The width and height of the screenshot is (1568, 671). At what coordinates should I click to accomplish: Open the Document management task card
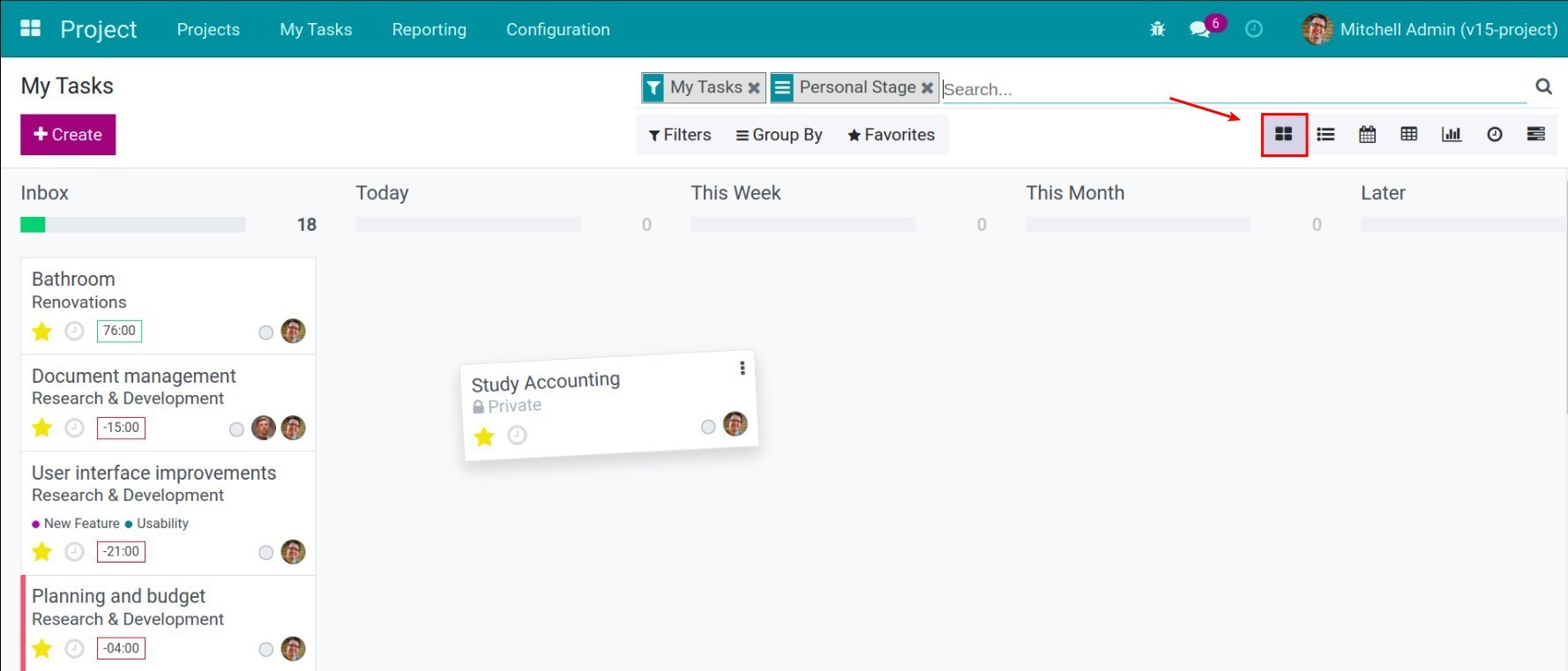[x=168, y=403]
